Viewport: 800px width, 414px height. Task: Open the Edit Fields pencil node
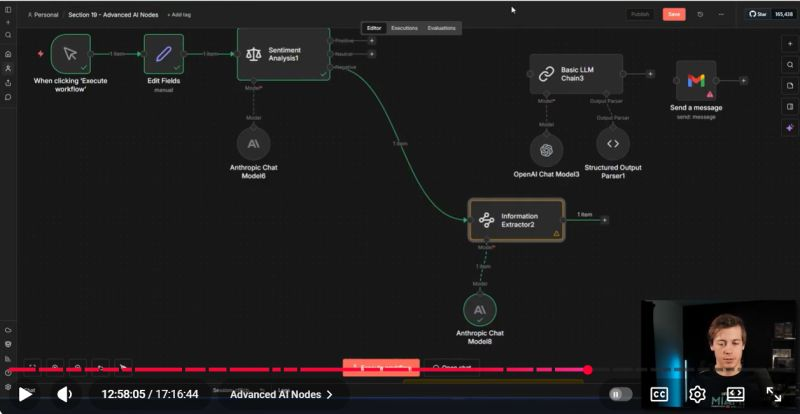click(x=163, y=54)
